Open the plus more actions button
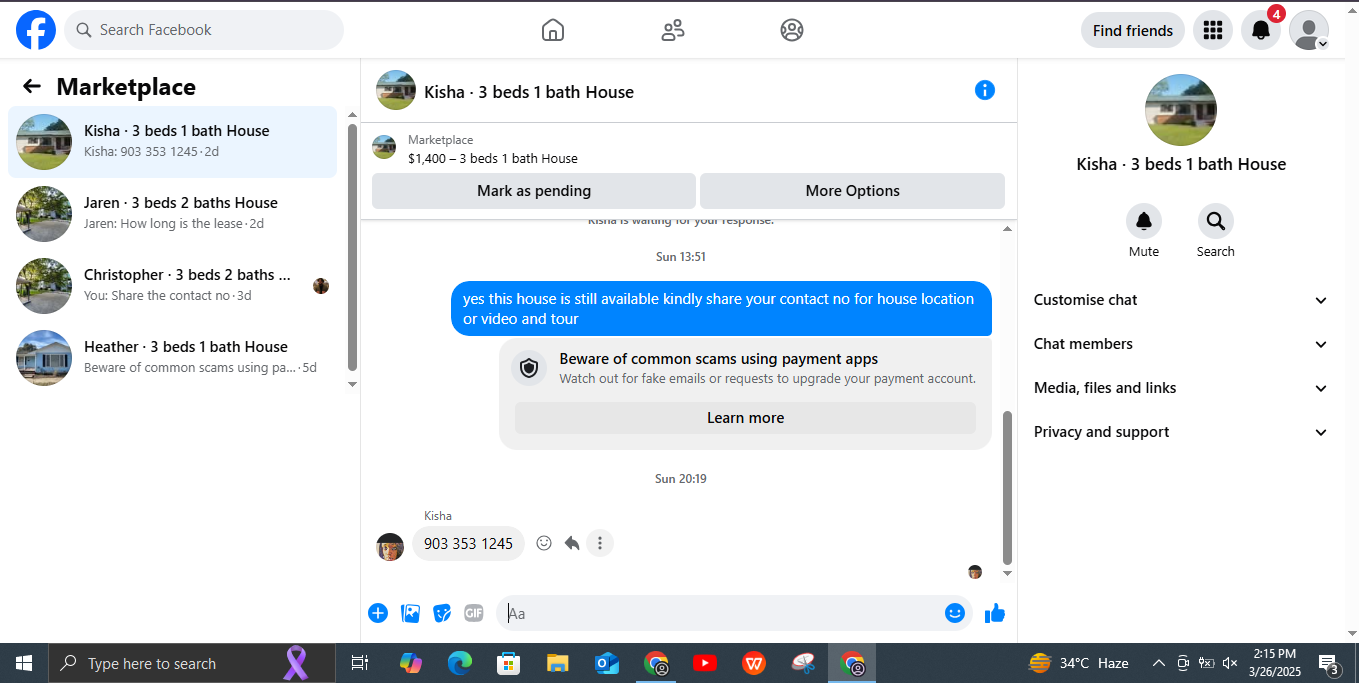1359x683 pixels. [378, 613]
